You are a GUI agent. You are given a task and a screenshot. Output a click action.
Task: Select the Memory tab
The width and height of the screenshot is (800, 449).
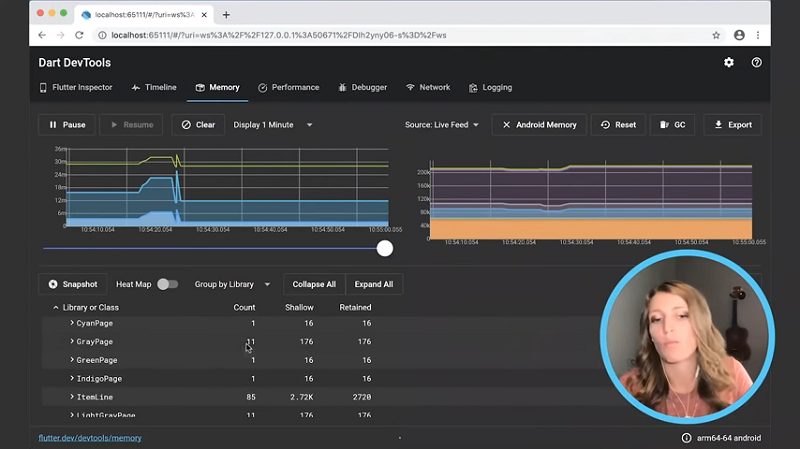217,87
